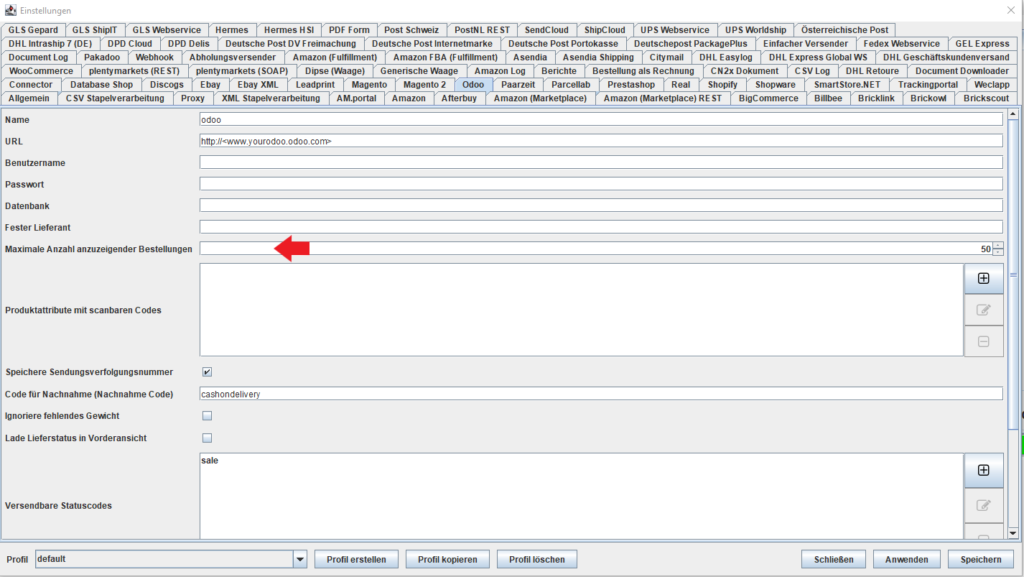Click the Profil löschen button
Screen dimensions: 1024x577
(537, 559)
